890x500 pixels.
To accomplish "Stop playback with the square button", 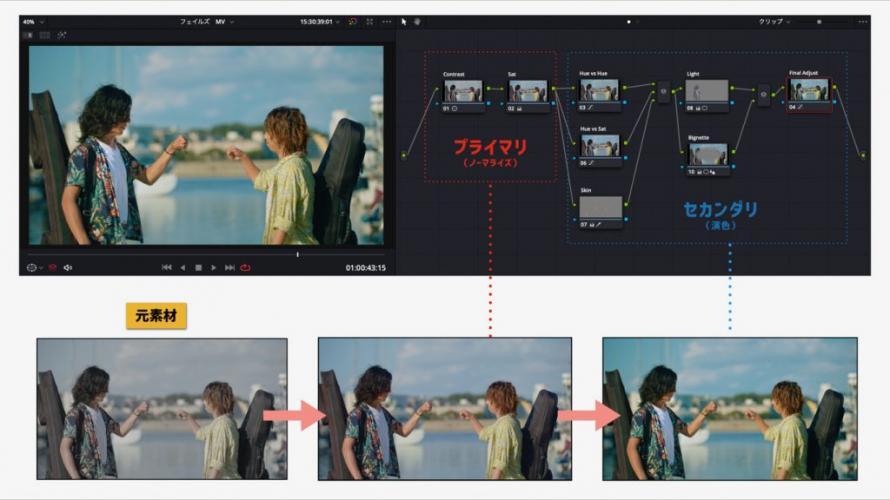I will [x=198, y=268].
